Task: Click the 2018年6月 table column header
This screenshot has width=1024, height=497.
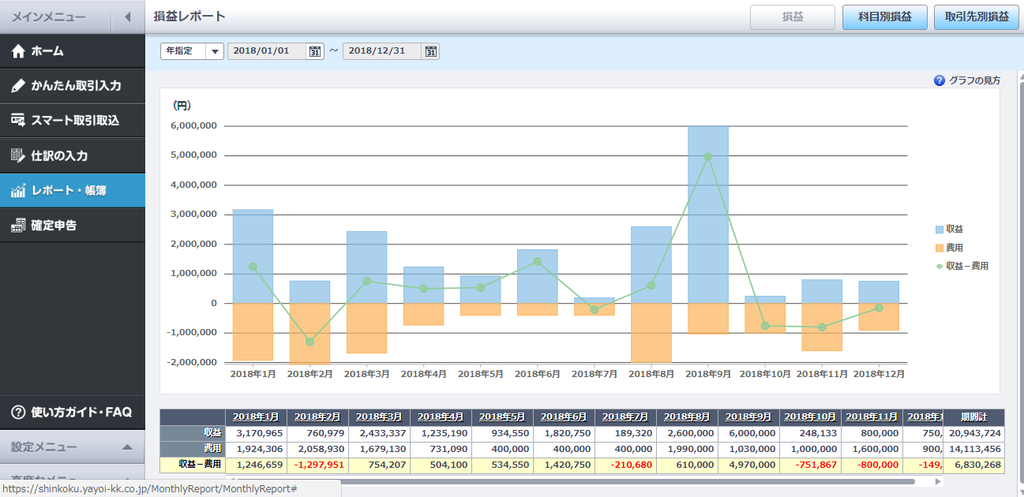Action: point(564,417)
